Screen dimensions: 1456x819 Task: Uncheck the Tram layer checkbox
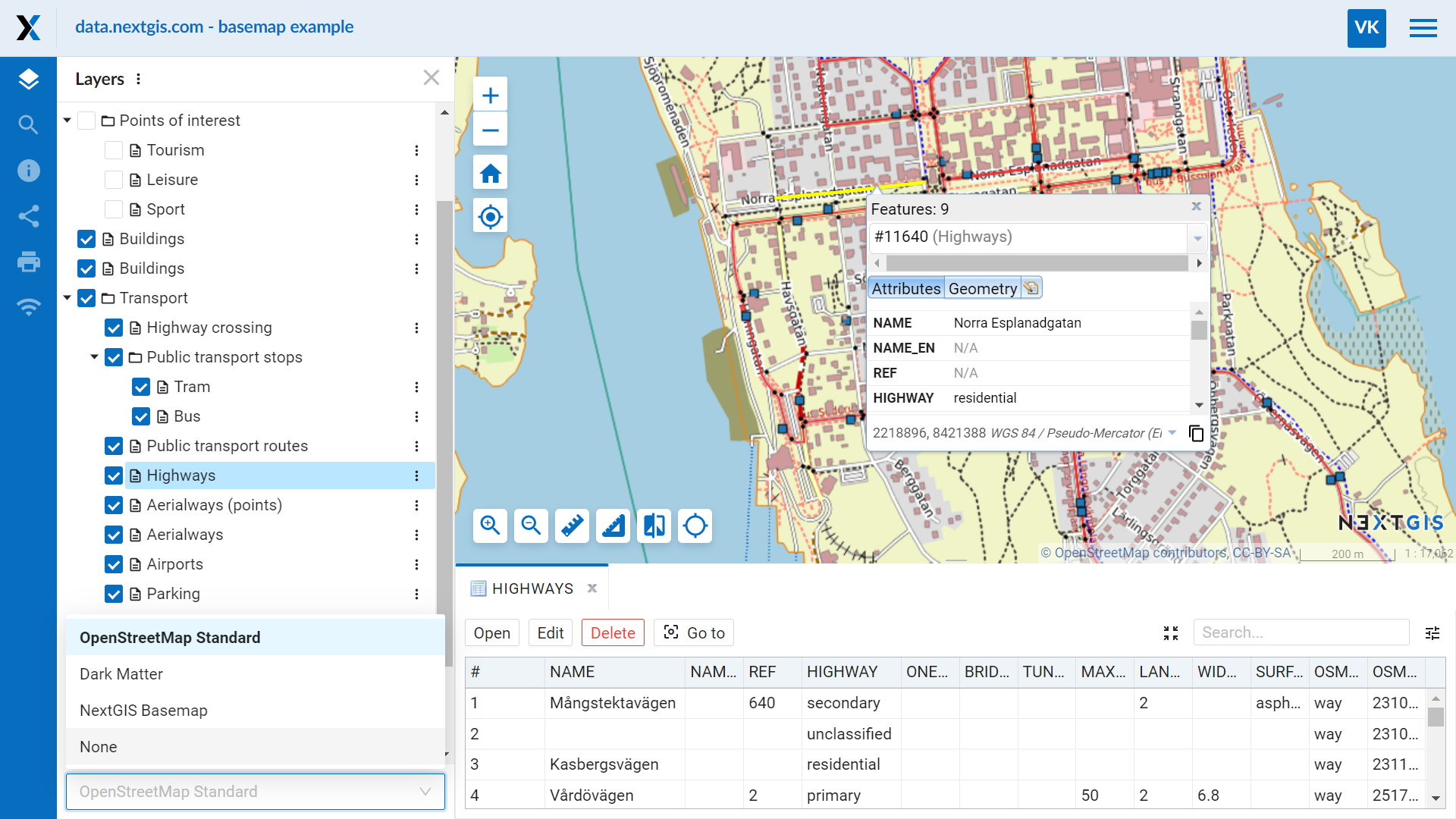141,387
